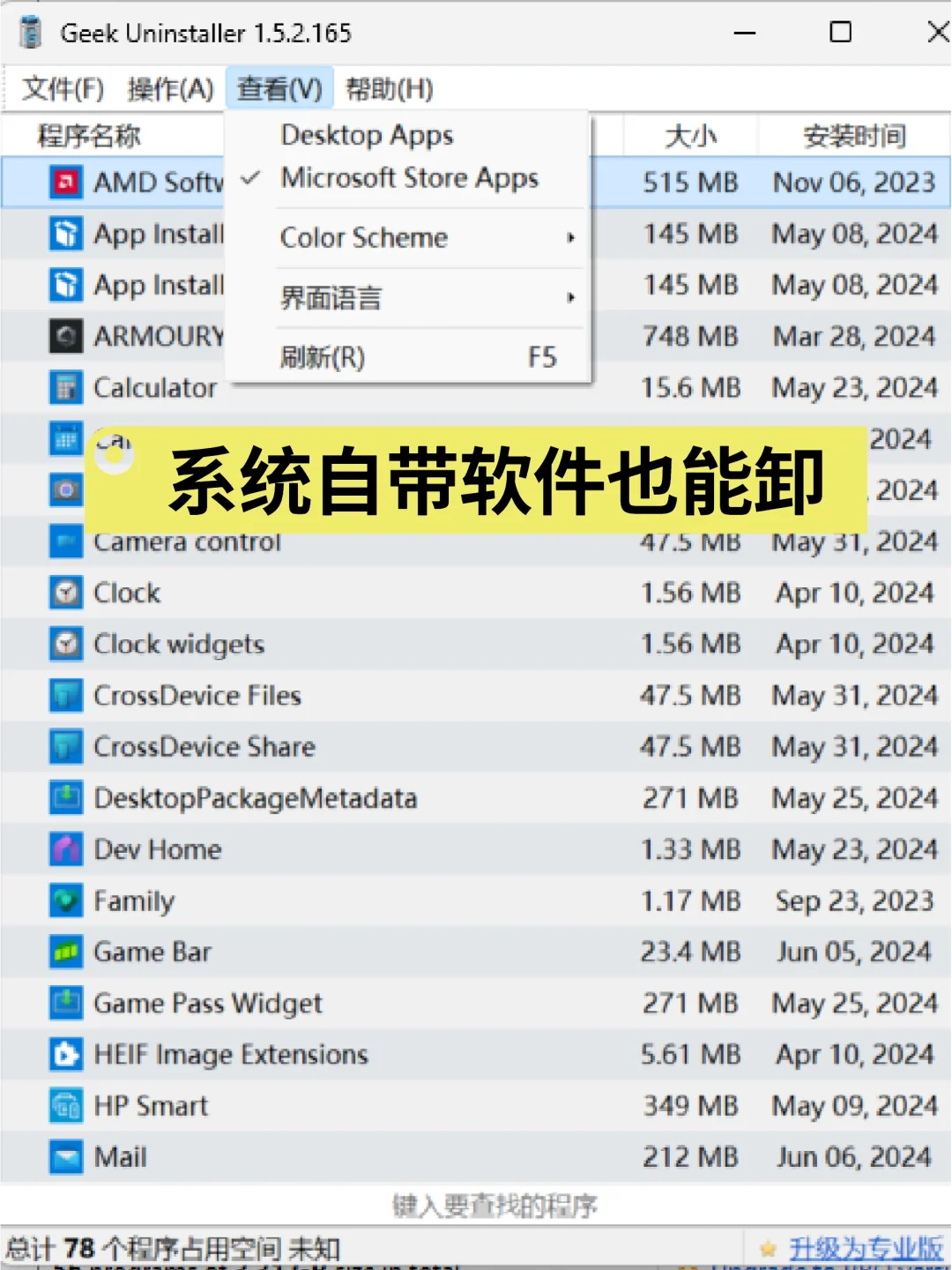Screen dimensions: 952x1270
Task: Click the ARMOURY program icon
Action: pyautogui.click(x=65, y=336)
